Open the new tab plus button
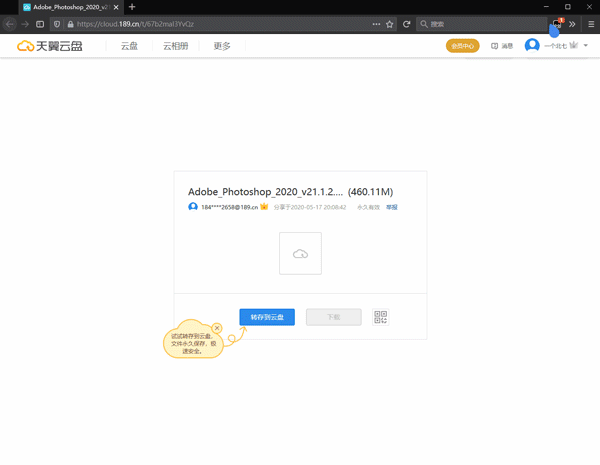600x465 pixels. pyautogui.click(x=132, y=7)
